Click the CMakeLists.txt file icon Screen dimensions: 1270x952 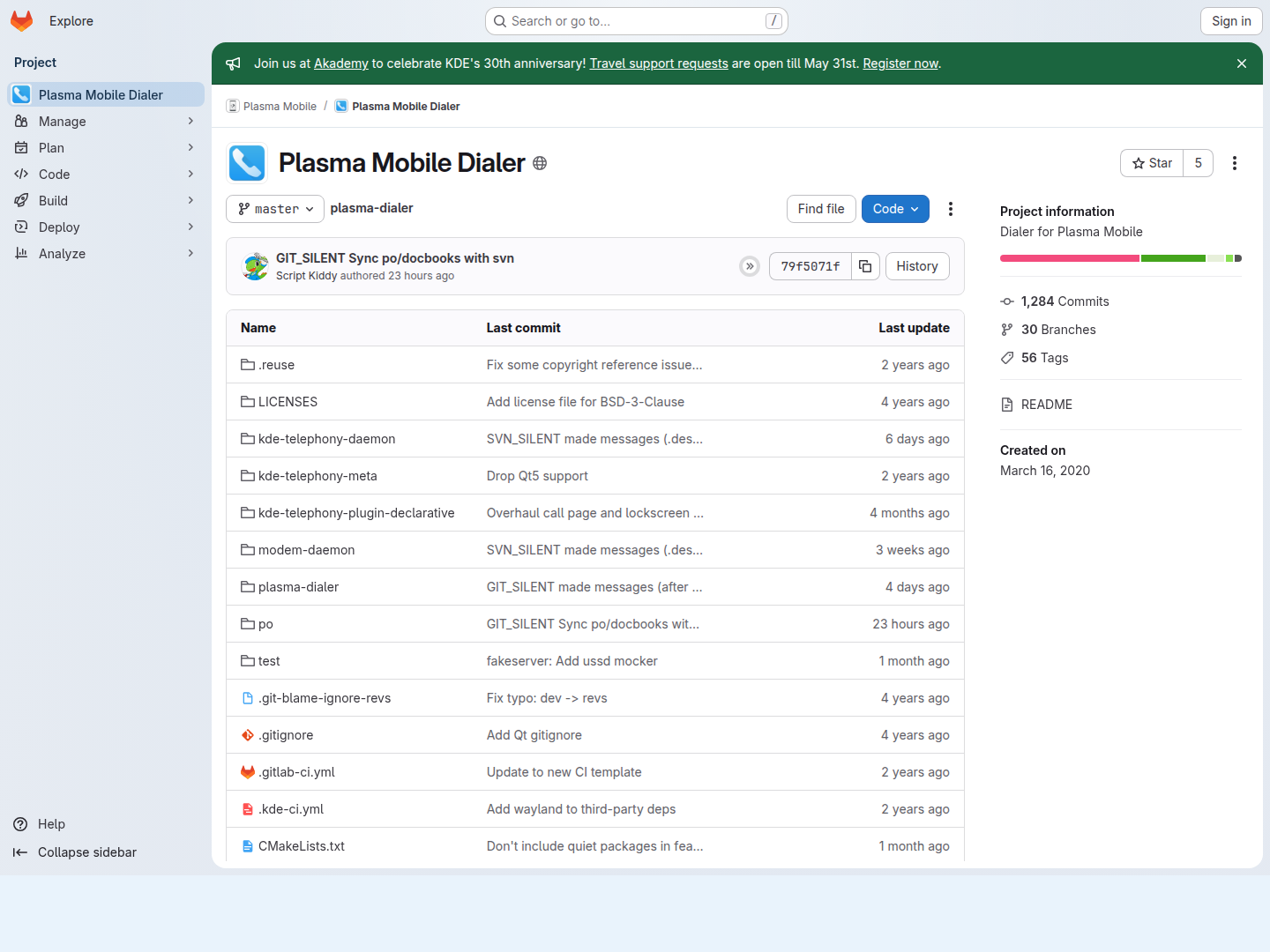[x=248, y=846]
